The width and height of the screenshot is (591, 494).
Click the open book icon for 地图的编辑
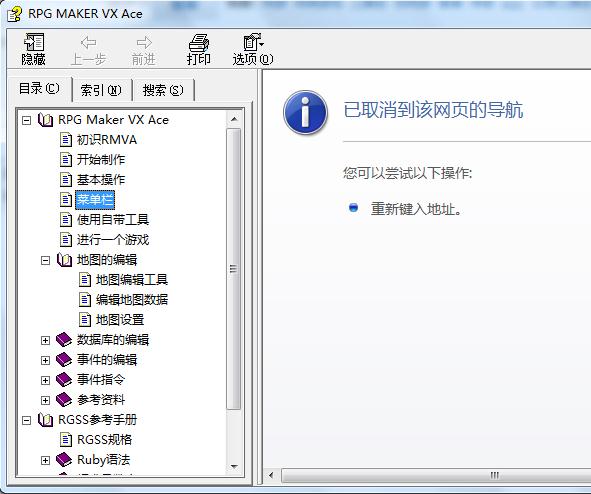click(x=64, y=260)
